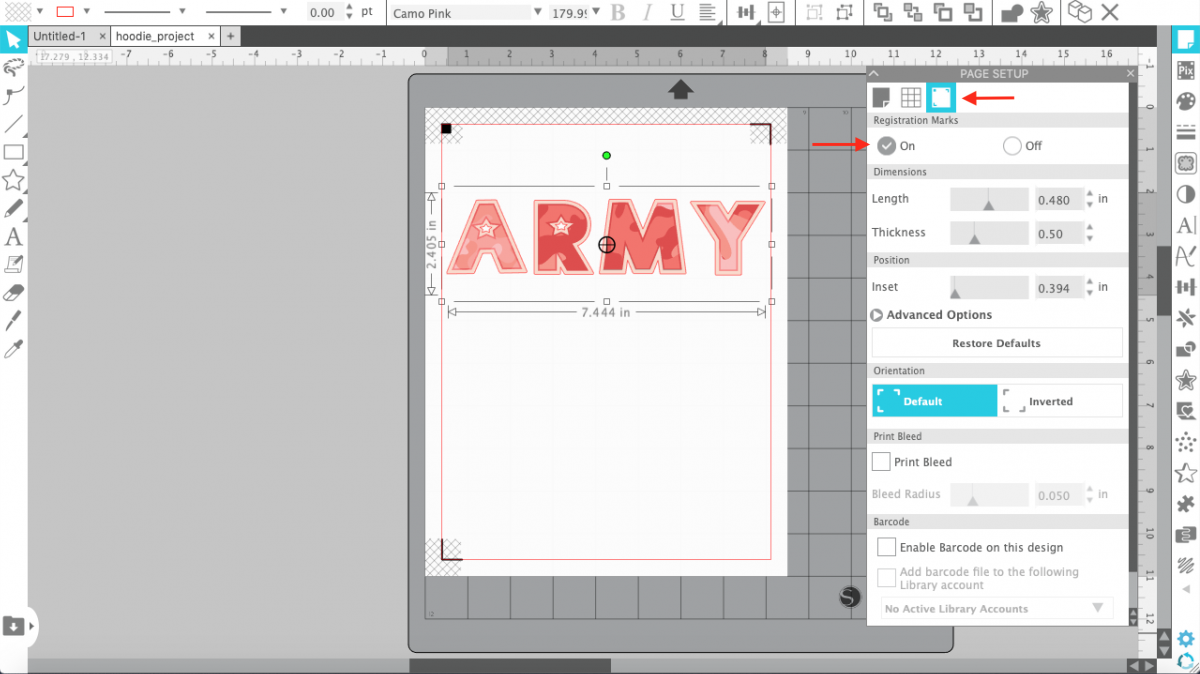Viewport: 1200px width, 674px height.
Task: Pick the Eyedropper tool
Action: pos(13,349)
